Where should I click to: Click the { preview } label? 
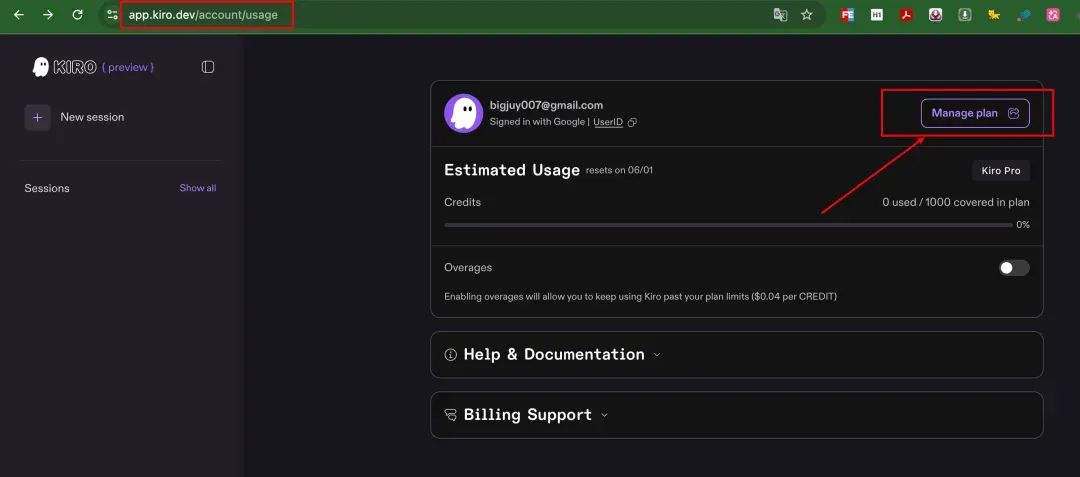click(127, 67)
